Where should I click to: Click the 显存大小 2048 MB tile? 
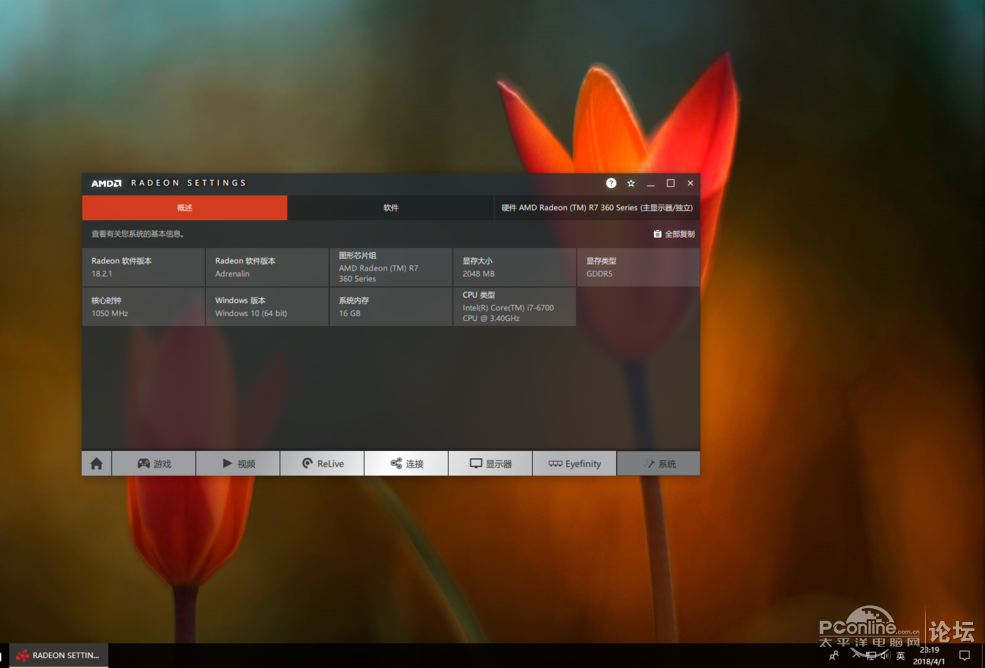tap(514, 267)
